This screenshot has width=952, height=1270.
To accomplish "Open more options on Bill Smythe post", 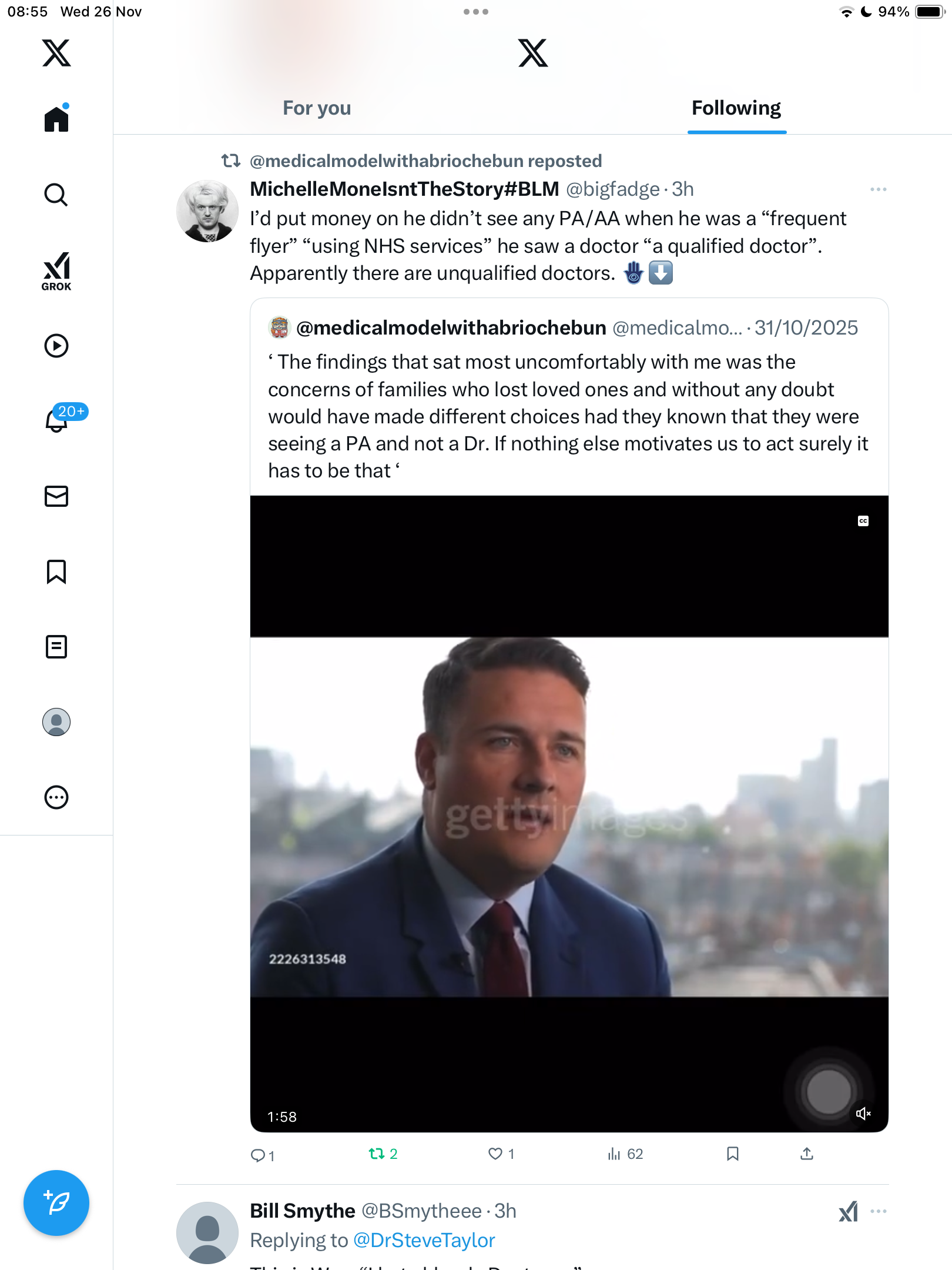I will (878, 1211).
